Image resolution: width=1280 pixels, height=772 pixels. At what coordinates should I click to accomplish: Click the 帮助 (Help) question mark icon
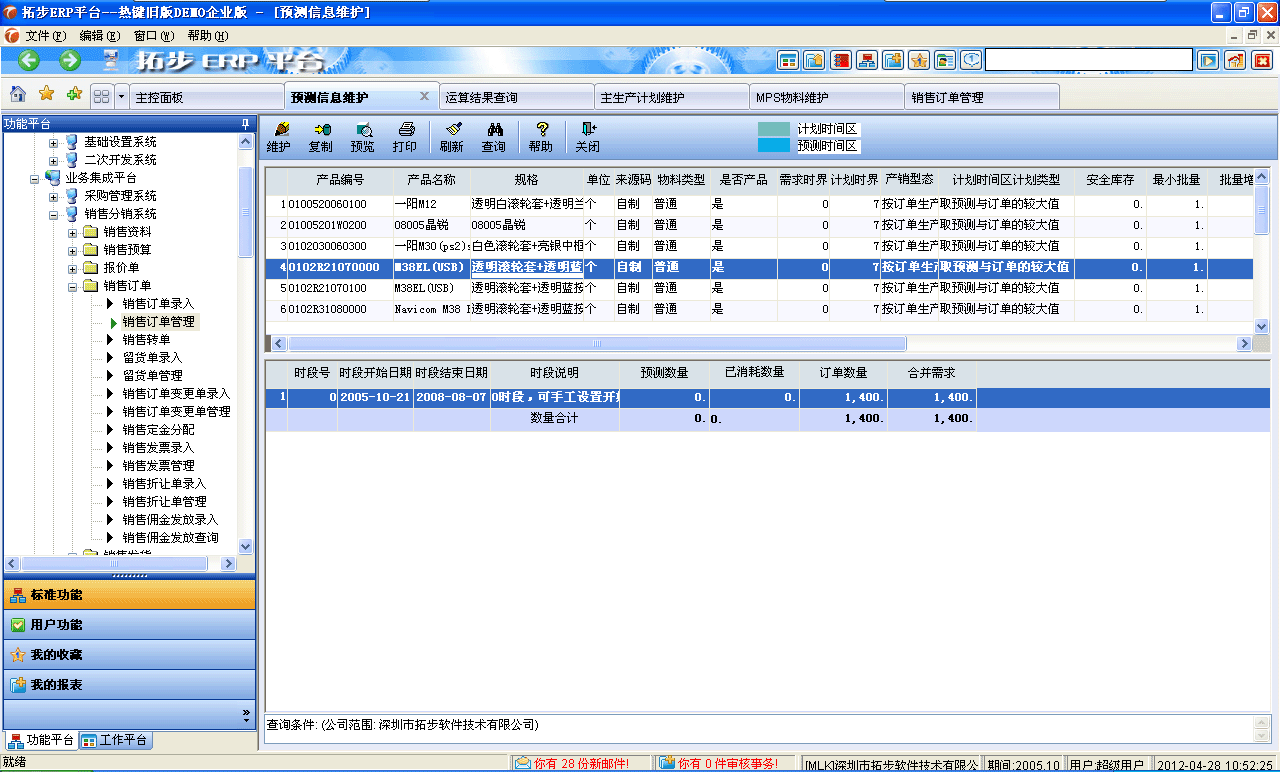[x=541, y=136]
